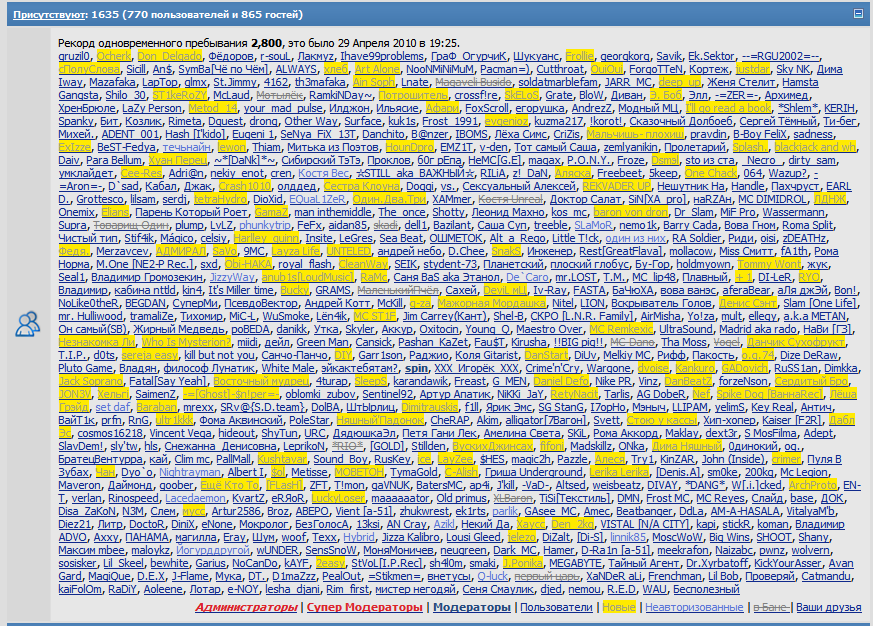
Task: Open the Jim Carrey(Кант) profile
Action: (x=445, y=316)
